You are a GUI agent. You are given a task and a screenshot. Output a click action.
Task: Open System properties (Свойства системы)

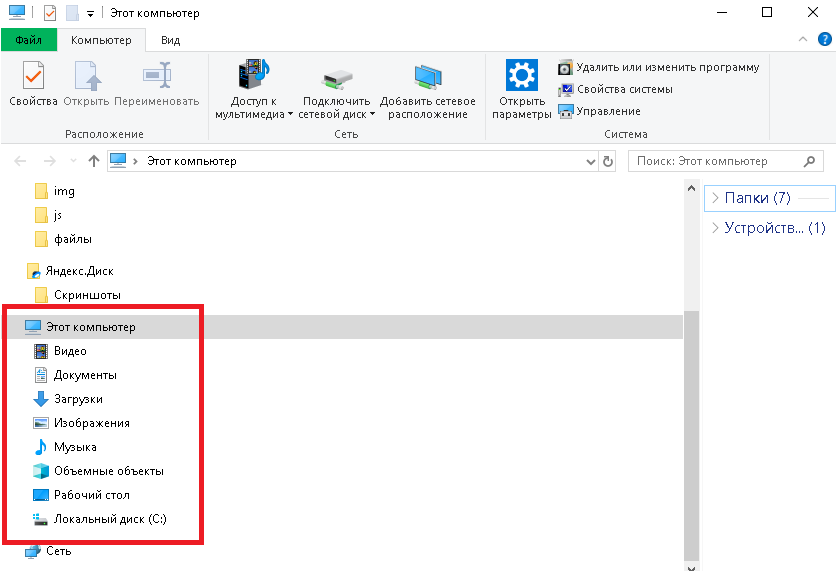[x=615, y=89]
